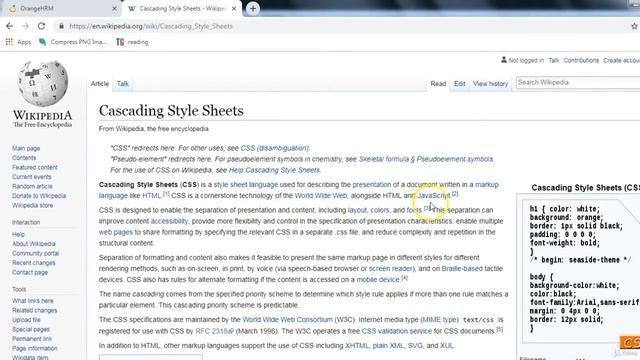The image size is (640, 360).
Task: Follow the mobile device link
Action: coord(378,280)
